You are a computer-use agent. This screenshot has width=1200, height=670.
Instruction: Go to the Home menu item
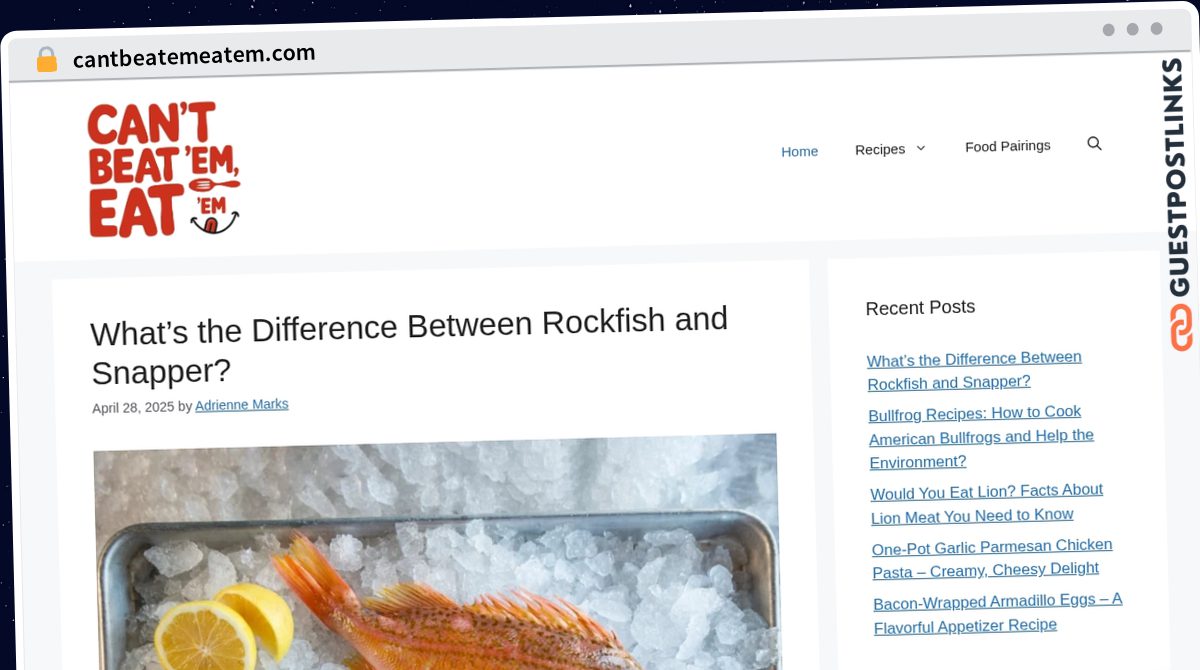tap(799, 151)
